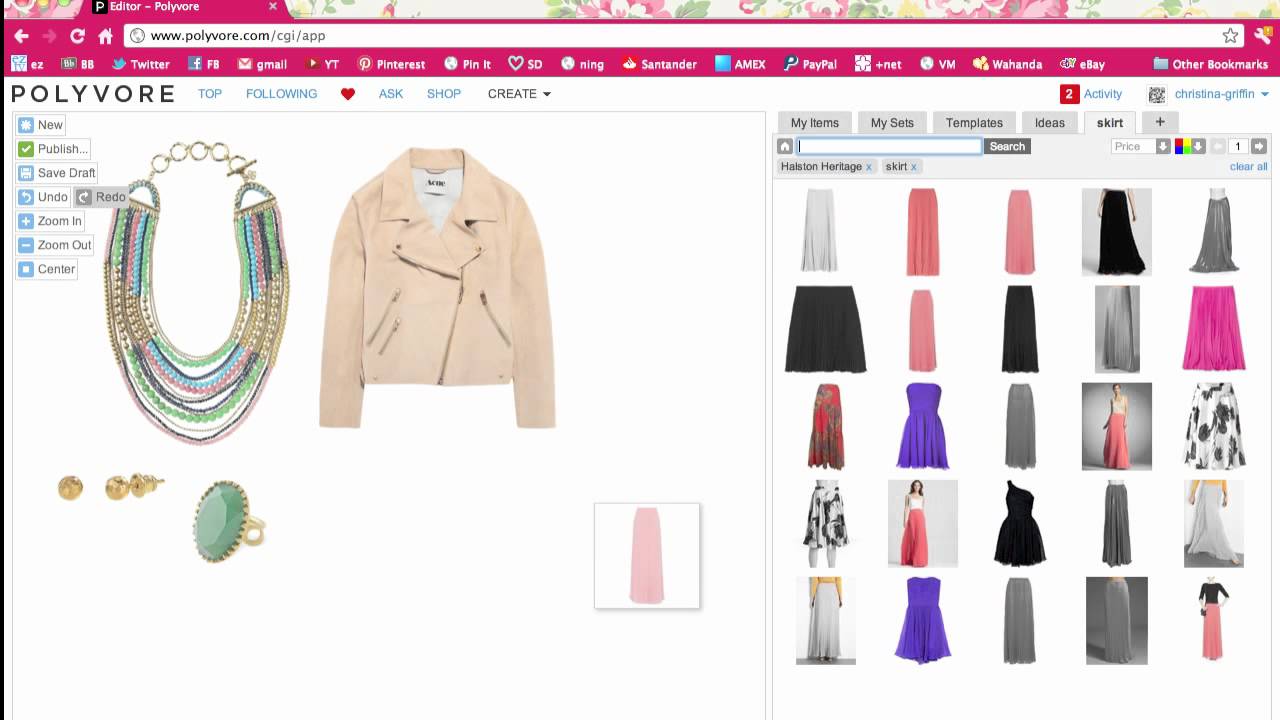Pick the hot pink pleated skirt result

pos(1214,328)
